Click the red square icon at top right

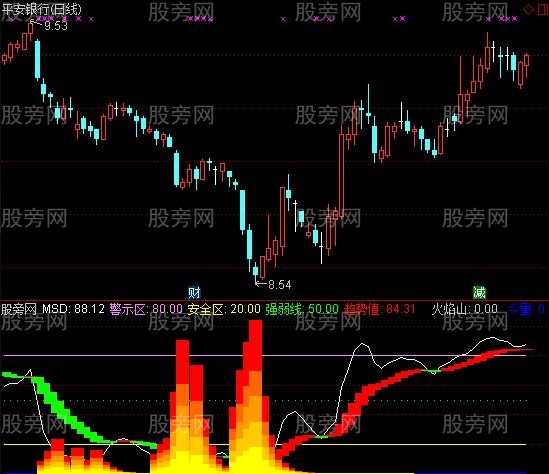pos(543,9)
